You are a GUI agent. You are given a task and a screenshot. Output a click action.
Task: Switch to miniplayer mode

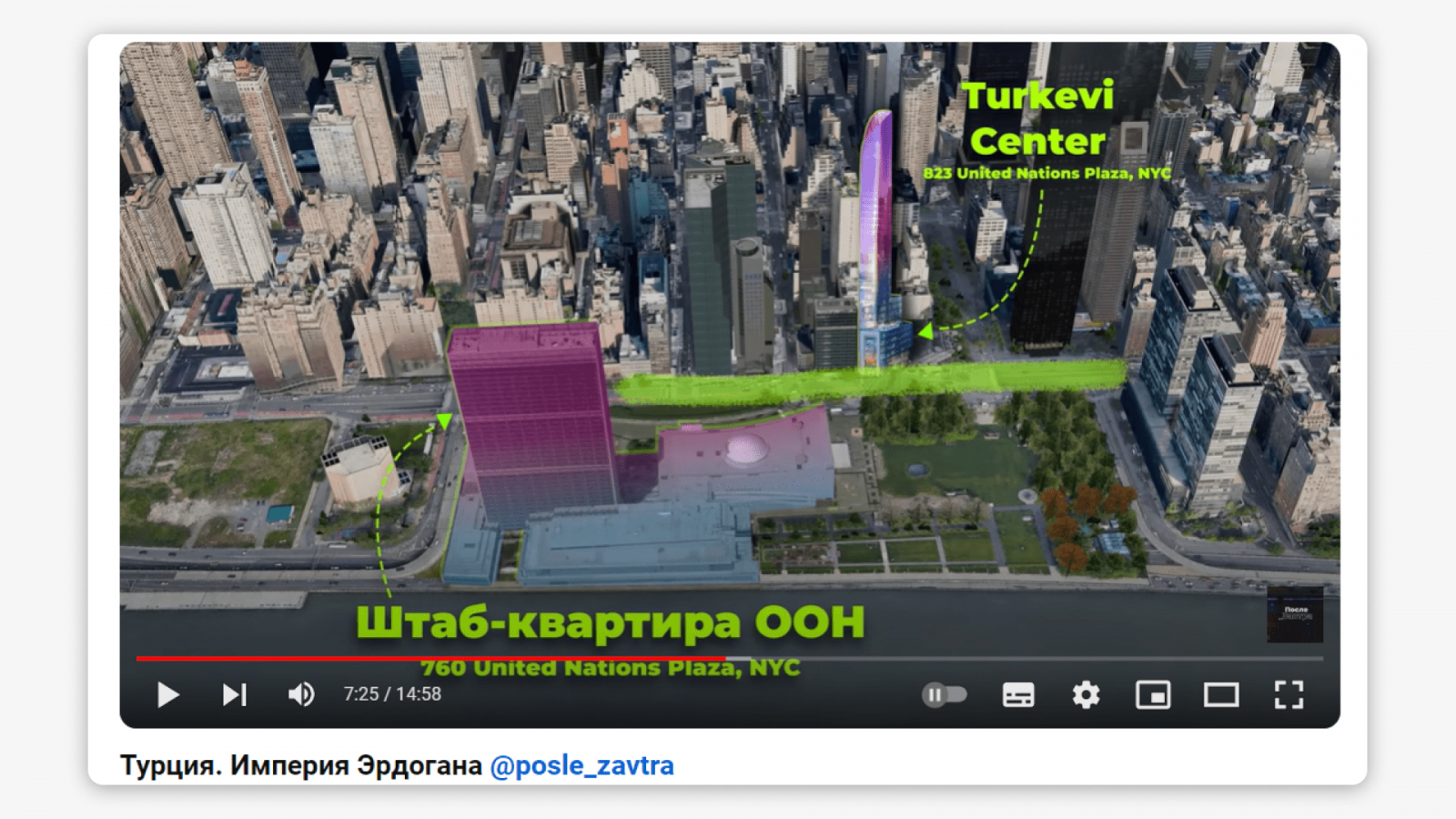tap(1153, 695)
